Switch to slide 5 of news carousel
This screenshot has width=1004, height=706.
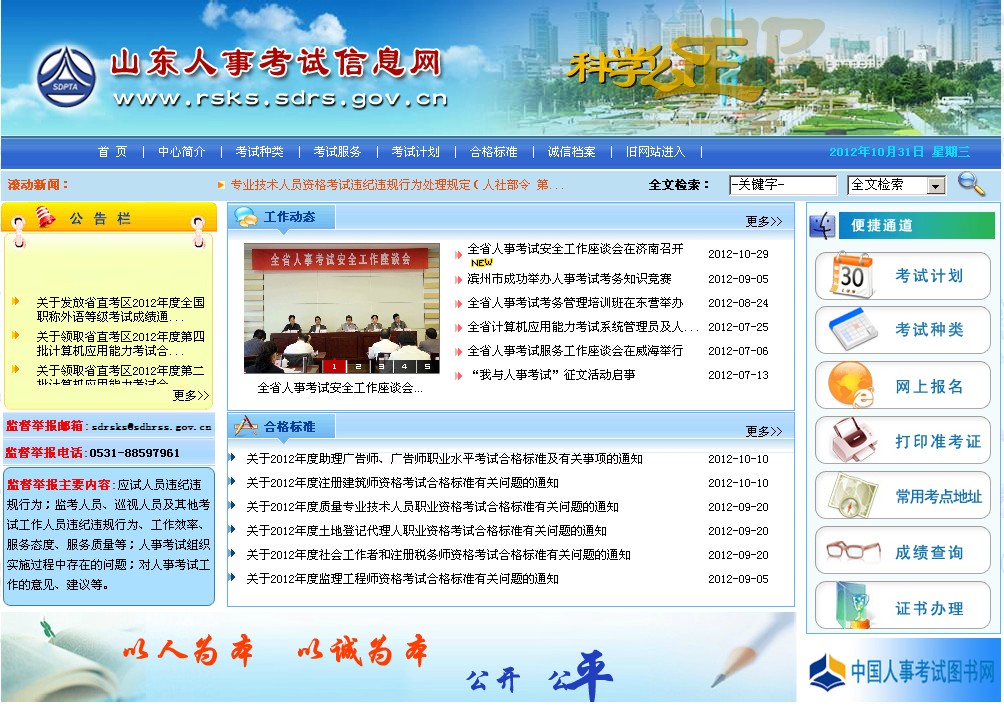click(427, 366)
